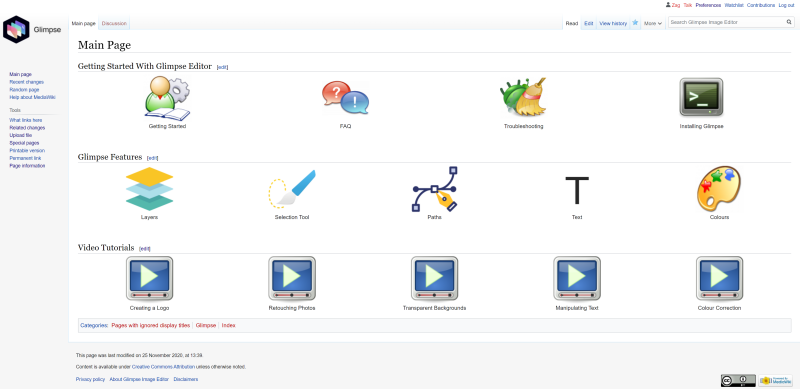This screenshot has height=389, width=800.
Task: Go to Main page in sidebar
Action: pos(20,75)
